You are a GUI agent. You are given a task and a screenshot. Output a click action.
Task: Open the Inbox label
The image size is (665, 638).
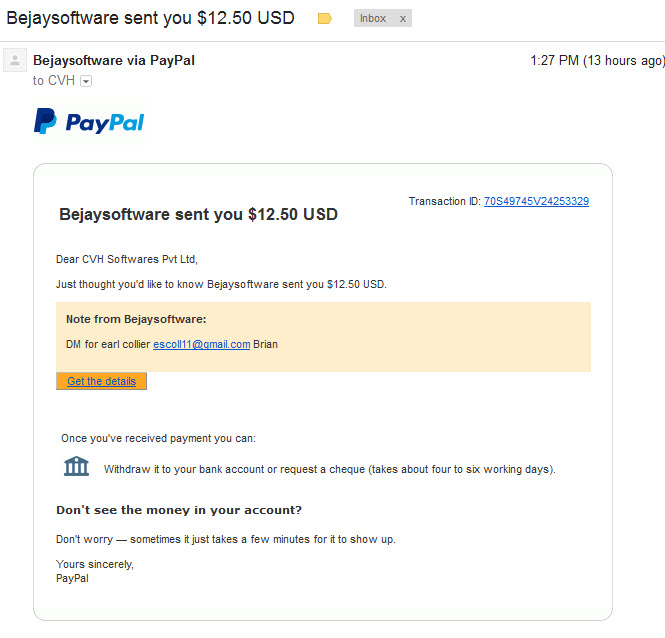point(373,19)
